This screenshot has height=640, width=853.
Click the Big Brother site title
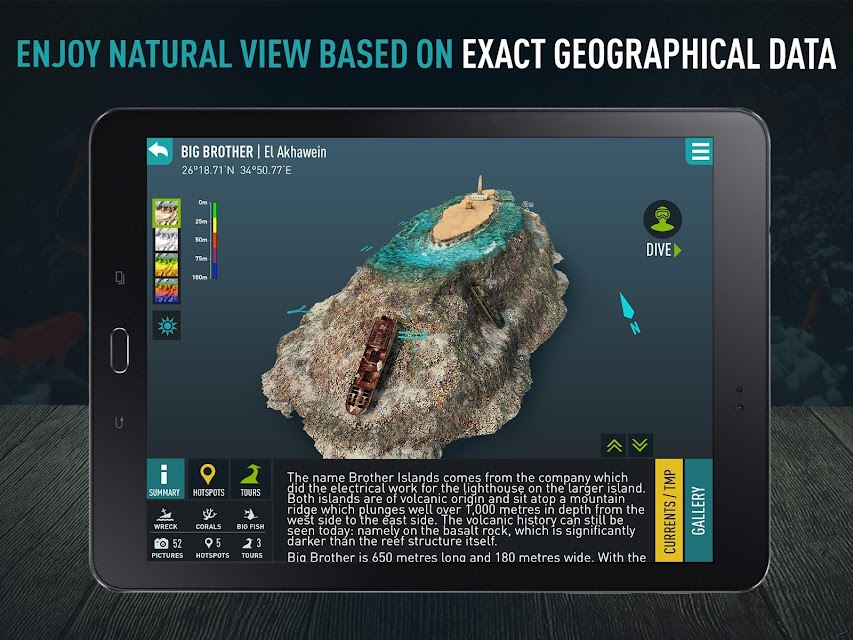(217, 152)
